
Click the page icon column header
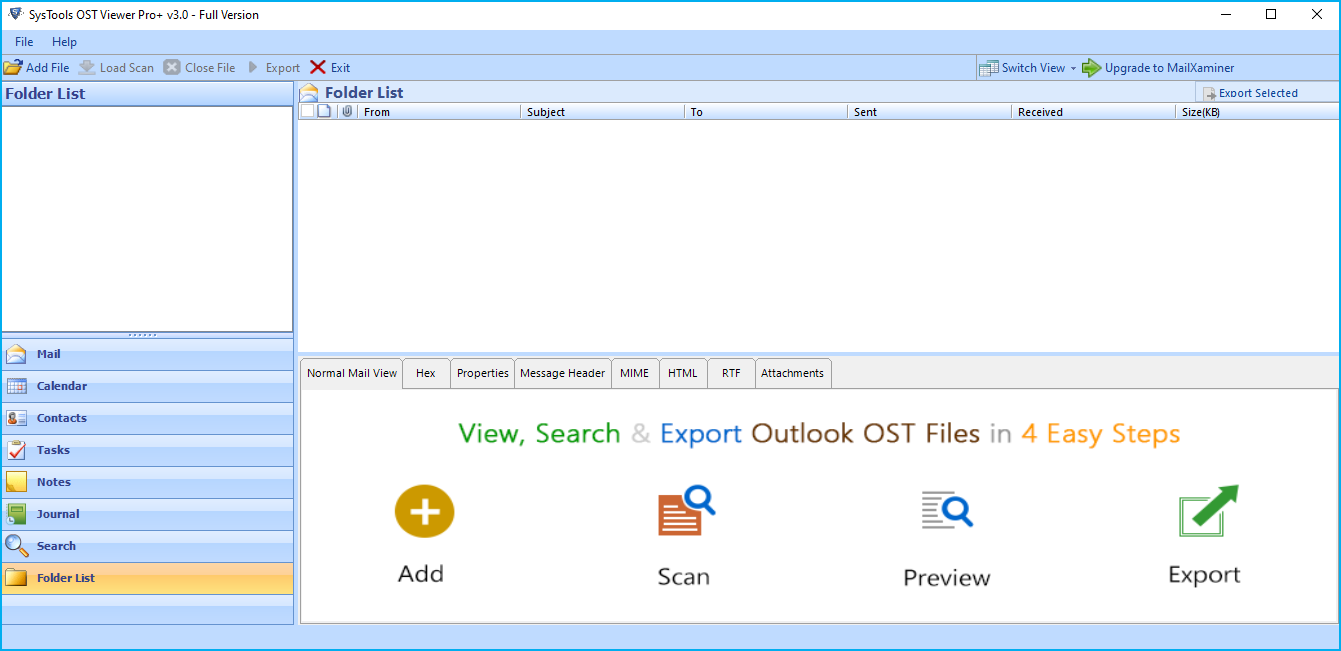point(324,111)
